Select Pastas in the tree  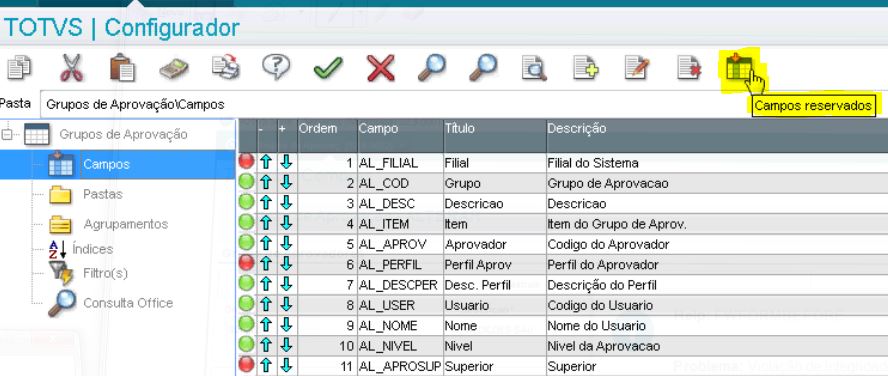pyautogui.click(x=103, y=194)
